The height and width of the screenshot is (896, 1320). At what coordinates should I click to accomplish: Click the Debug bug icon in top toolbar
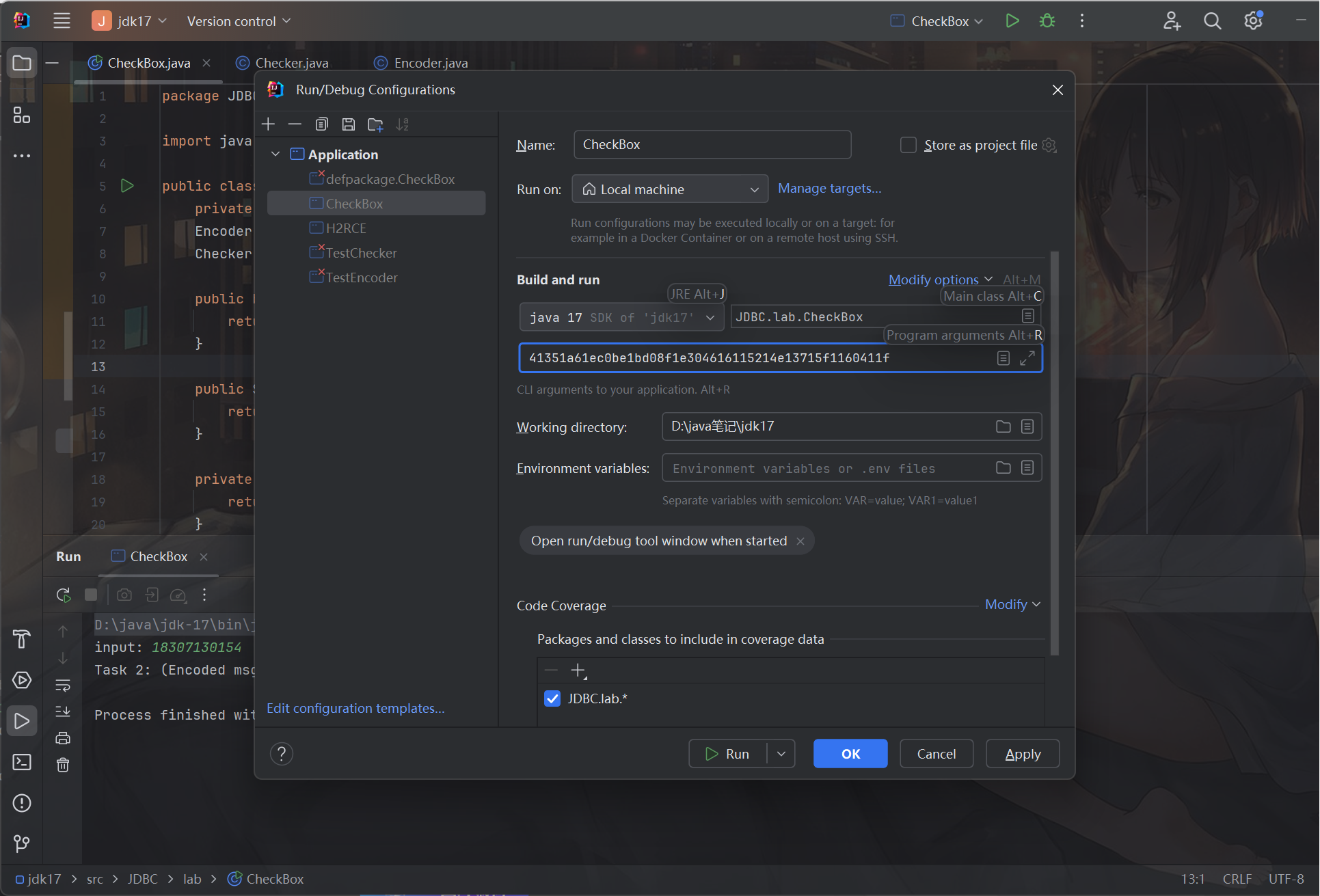coord(1047,21)
